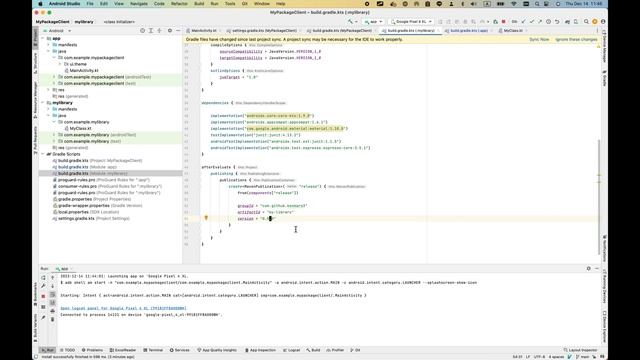This screenshot has height=360, width=640.
Task: Select settings.gradle.kts in project tree
Action: point(76,218)
